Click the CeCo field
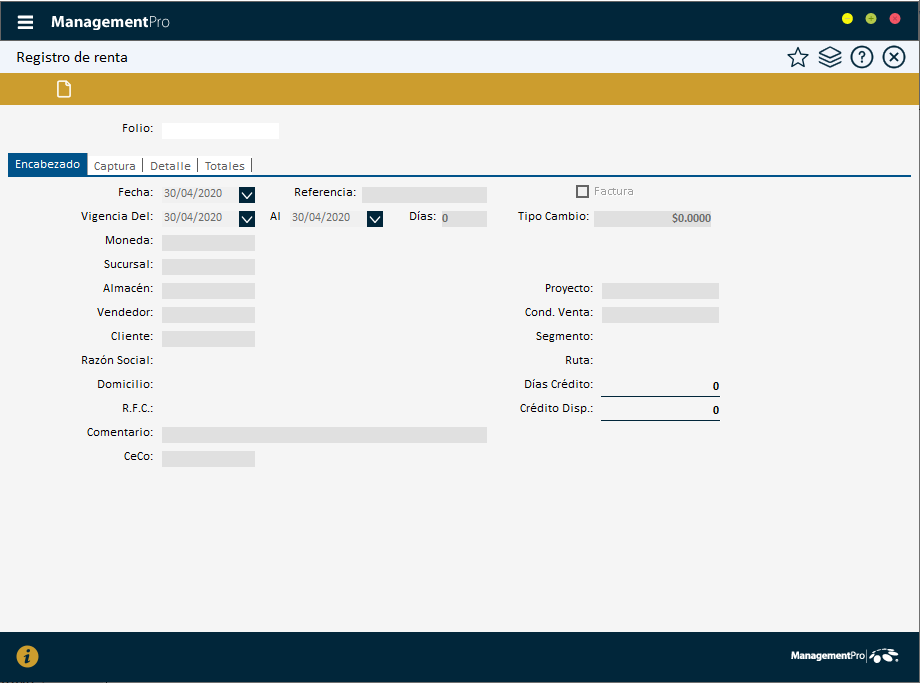 tap(208, 459)
